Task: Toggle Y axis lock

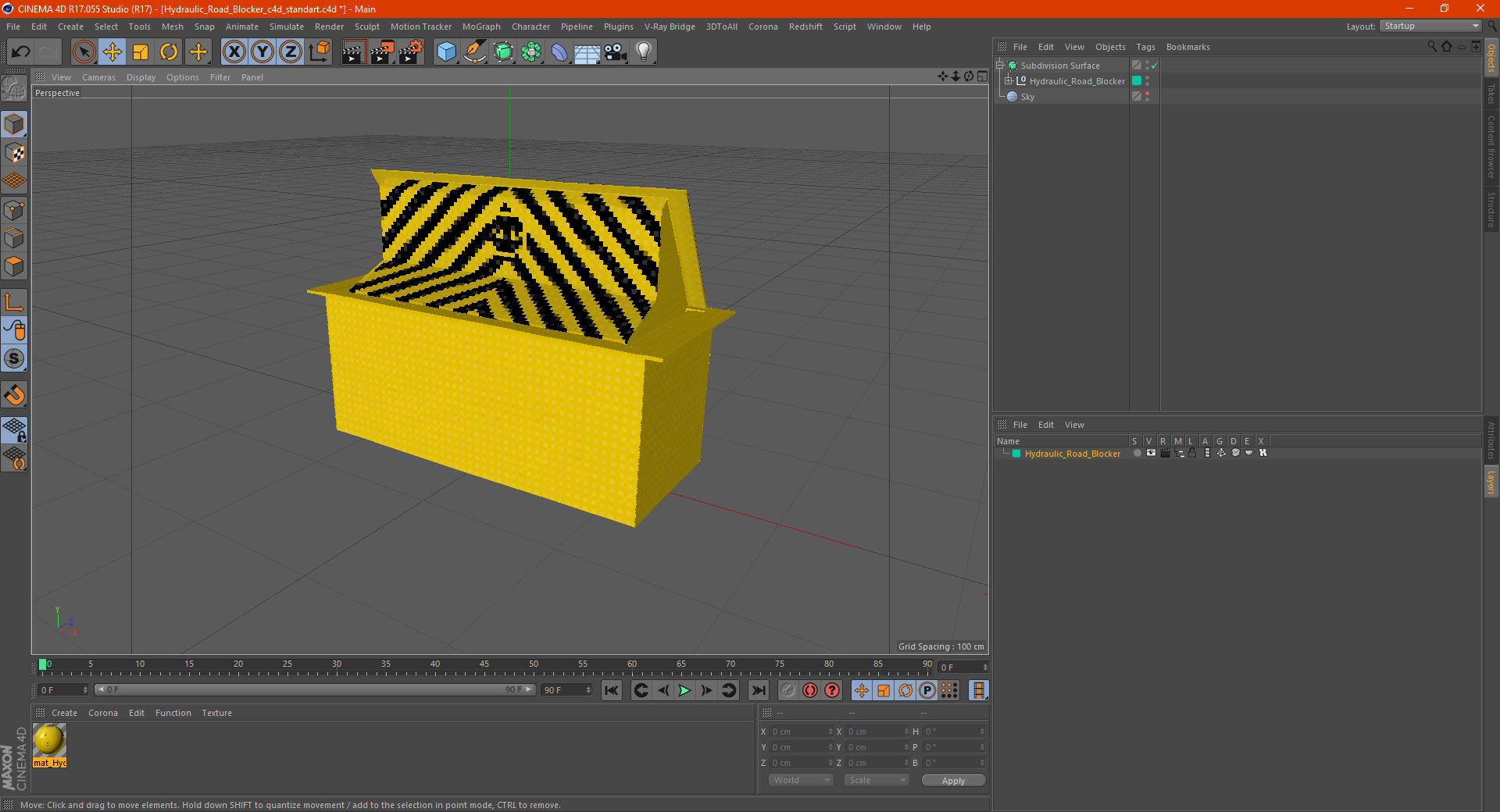Action: pyautogui.click(x=262, y=52)
